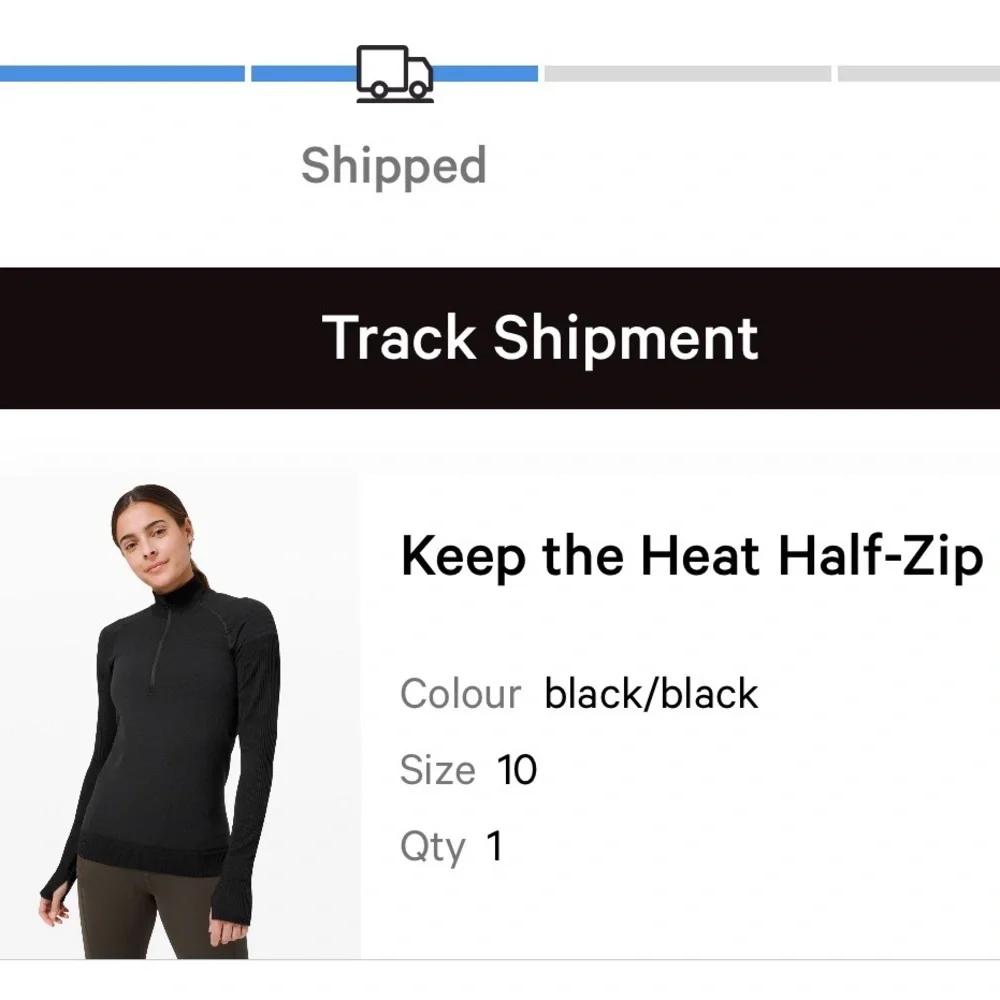The width and height of the screenshot is (1000, 1000).
Task: Click the product title text Keep the Heat Half-Zip
Action: point(690,556)
